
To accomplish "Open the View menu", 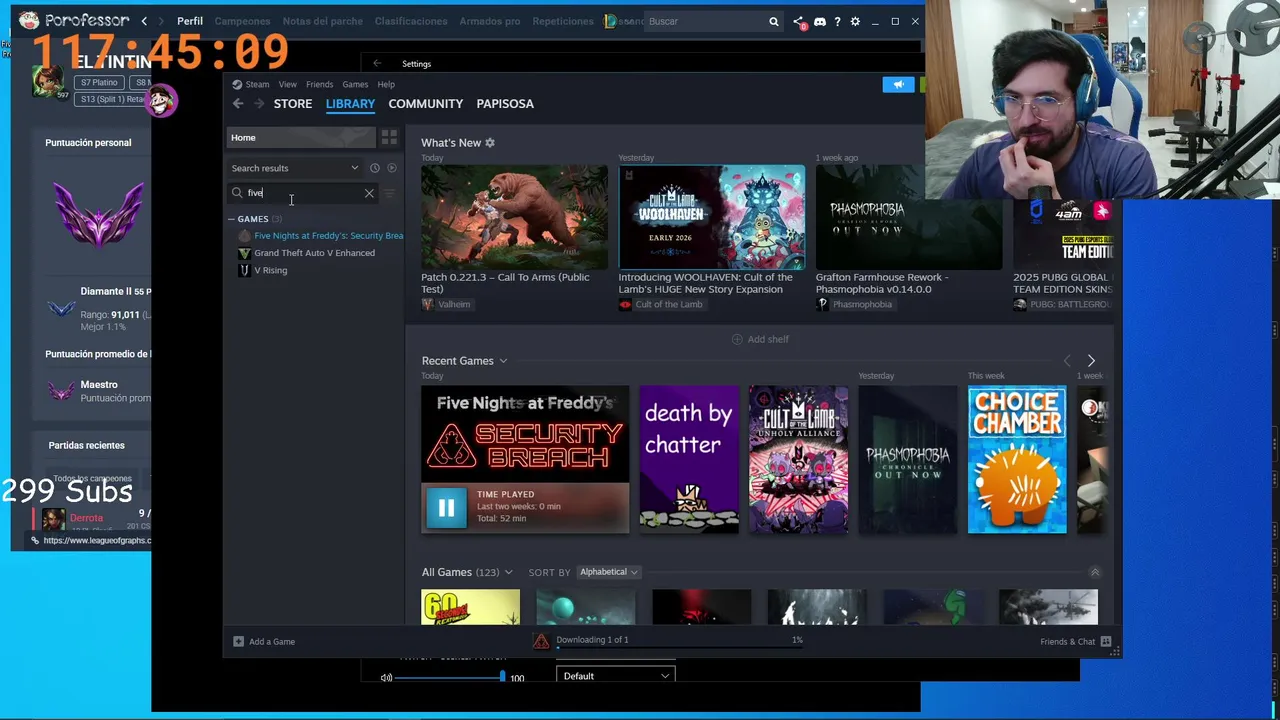I will click(x=287, y=85).
